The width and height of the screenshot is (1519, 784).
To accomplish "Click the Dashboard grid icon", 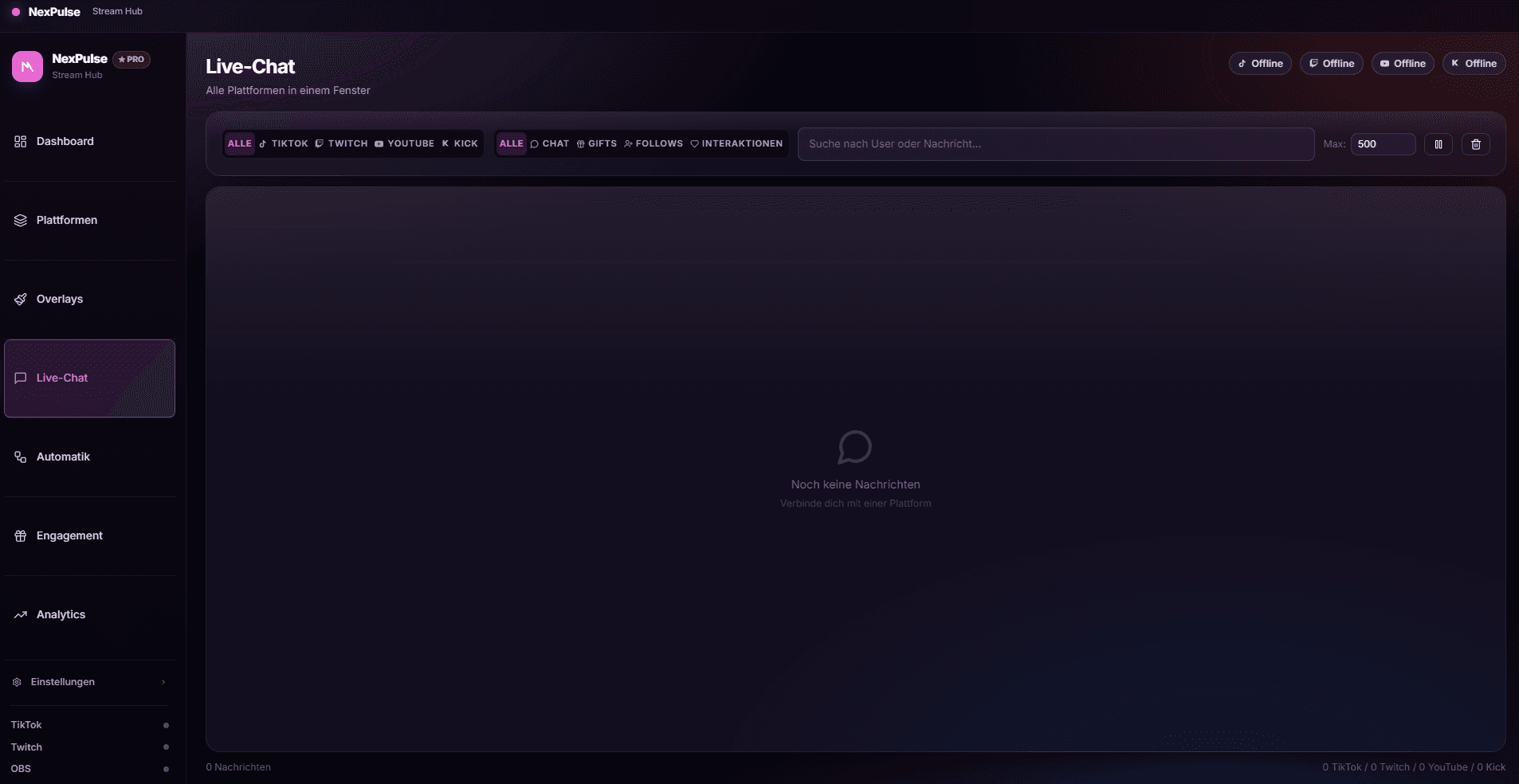I will click(x=21, y=142).
